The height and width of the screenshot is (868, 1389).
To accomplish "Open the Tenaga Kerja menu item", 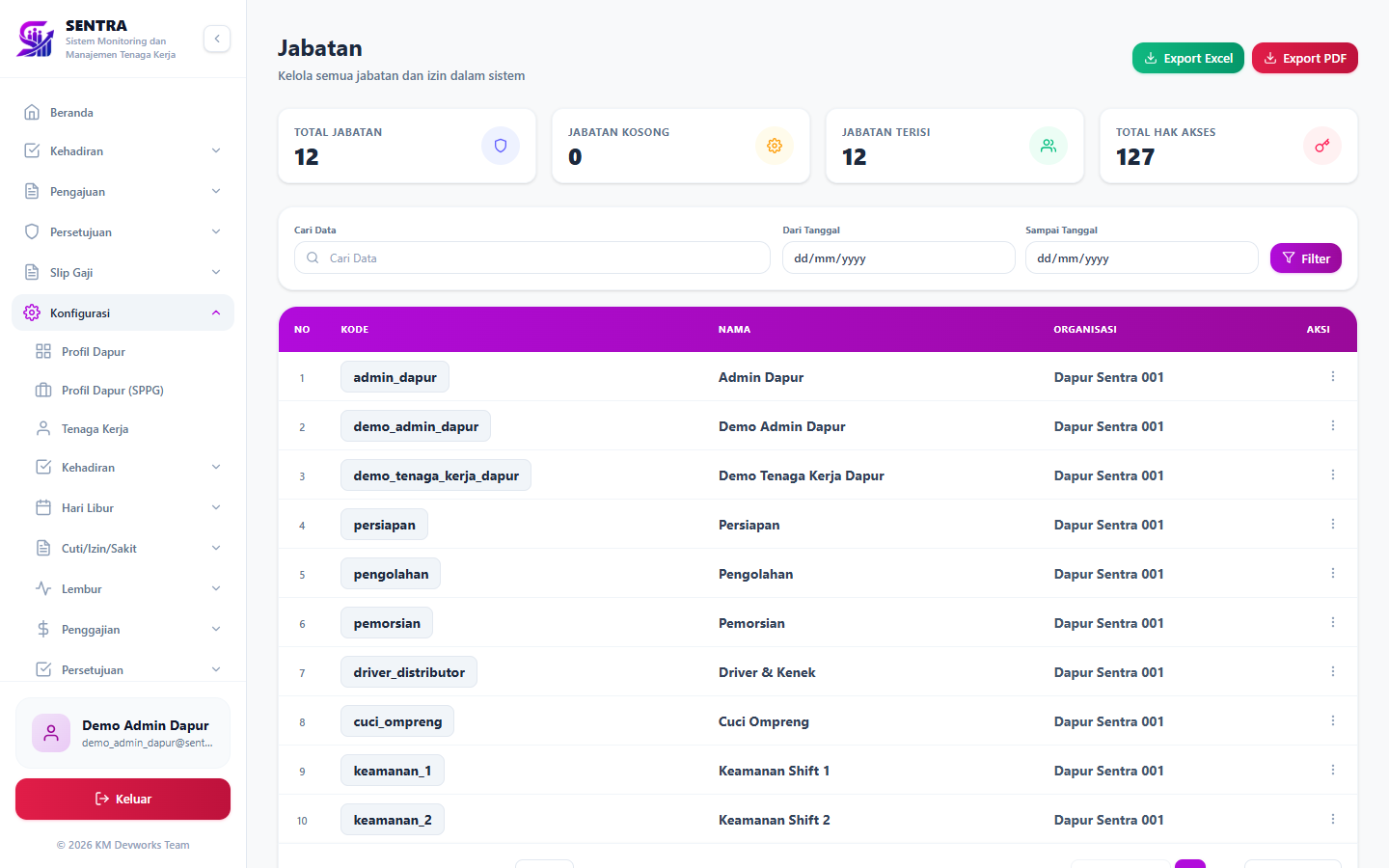I will [128, 428].
